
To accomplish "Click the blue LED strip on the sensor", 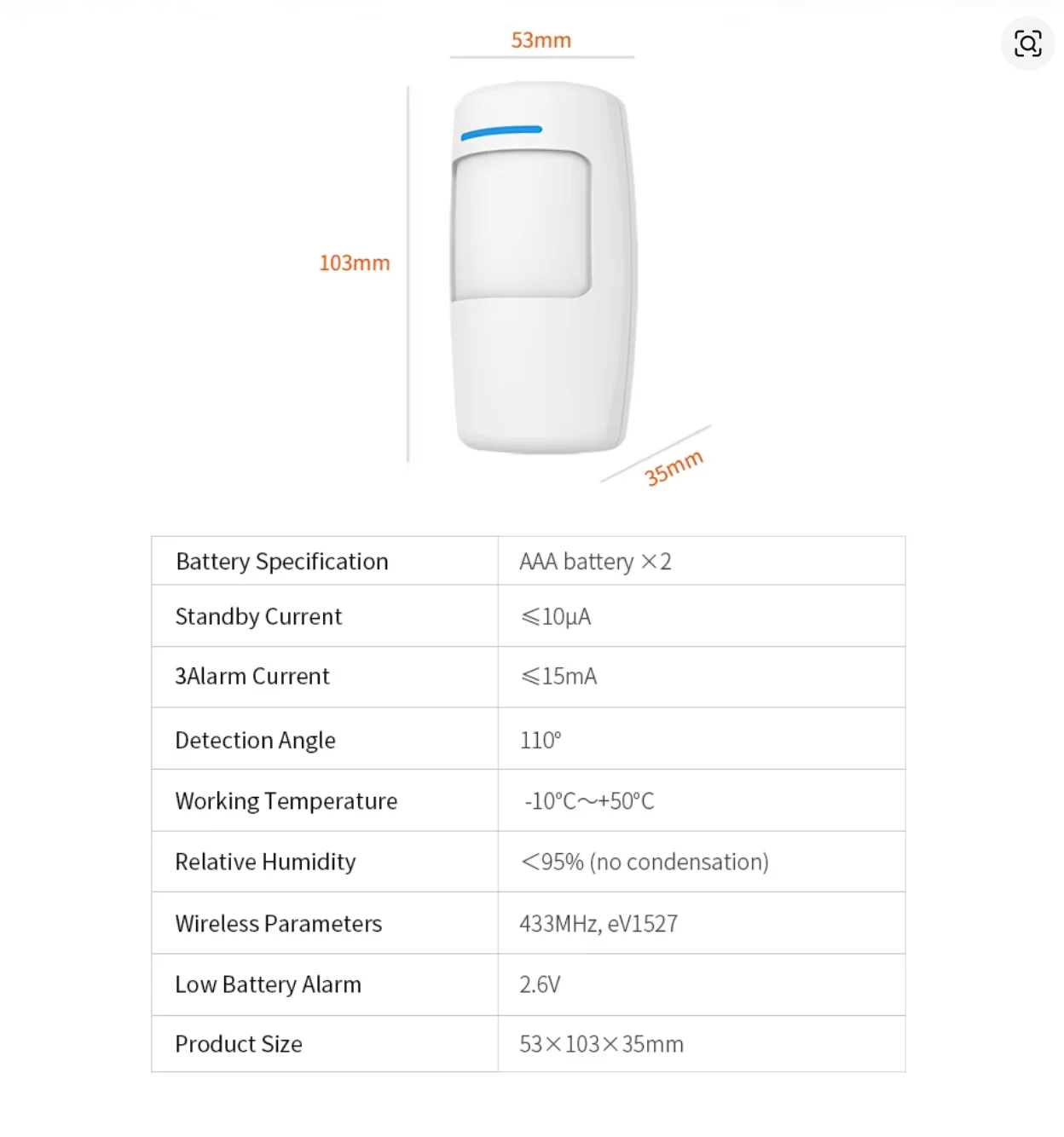I will pos(501,132).
